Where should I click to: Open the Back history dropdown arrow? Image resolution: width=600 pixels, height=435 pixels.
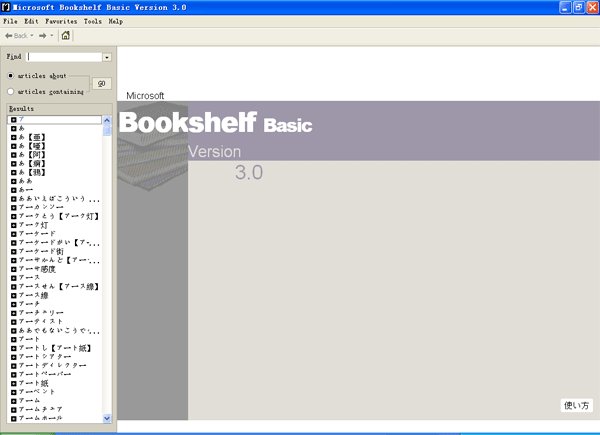point(33,35)
